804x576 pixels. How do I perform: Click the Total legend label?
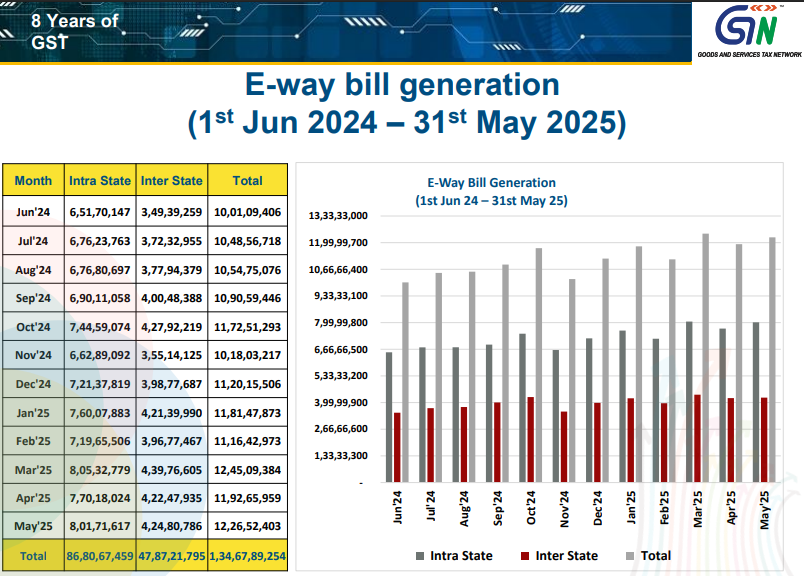tap(656, 556)
